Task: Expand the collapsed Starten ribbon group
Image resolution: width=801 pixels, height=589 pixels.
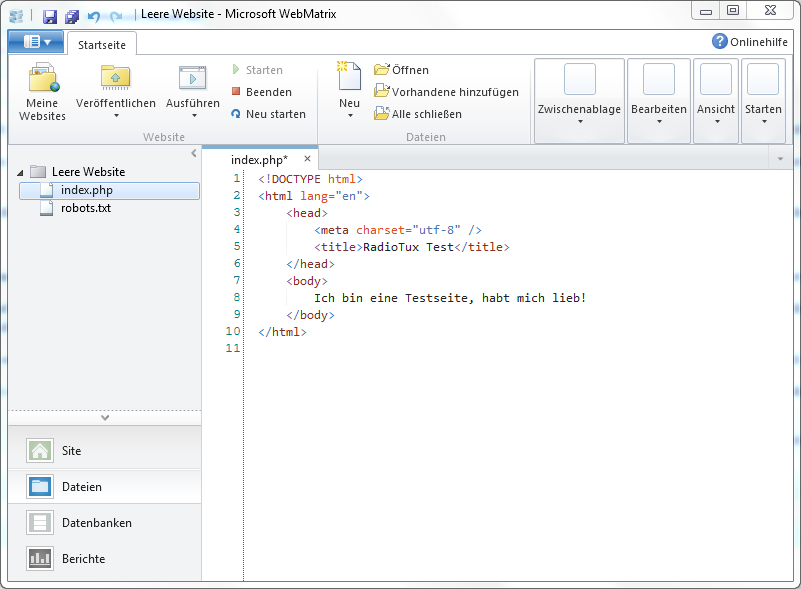Action: (x=763, y=101)
